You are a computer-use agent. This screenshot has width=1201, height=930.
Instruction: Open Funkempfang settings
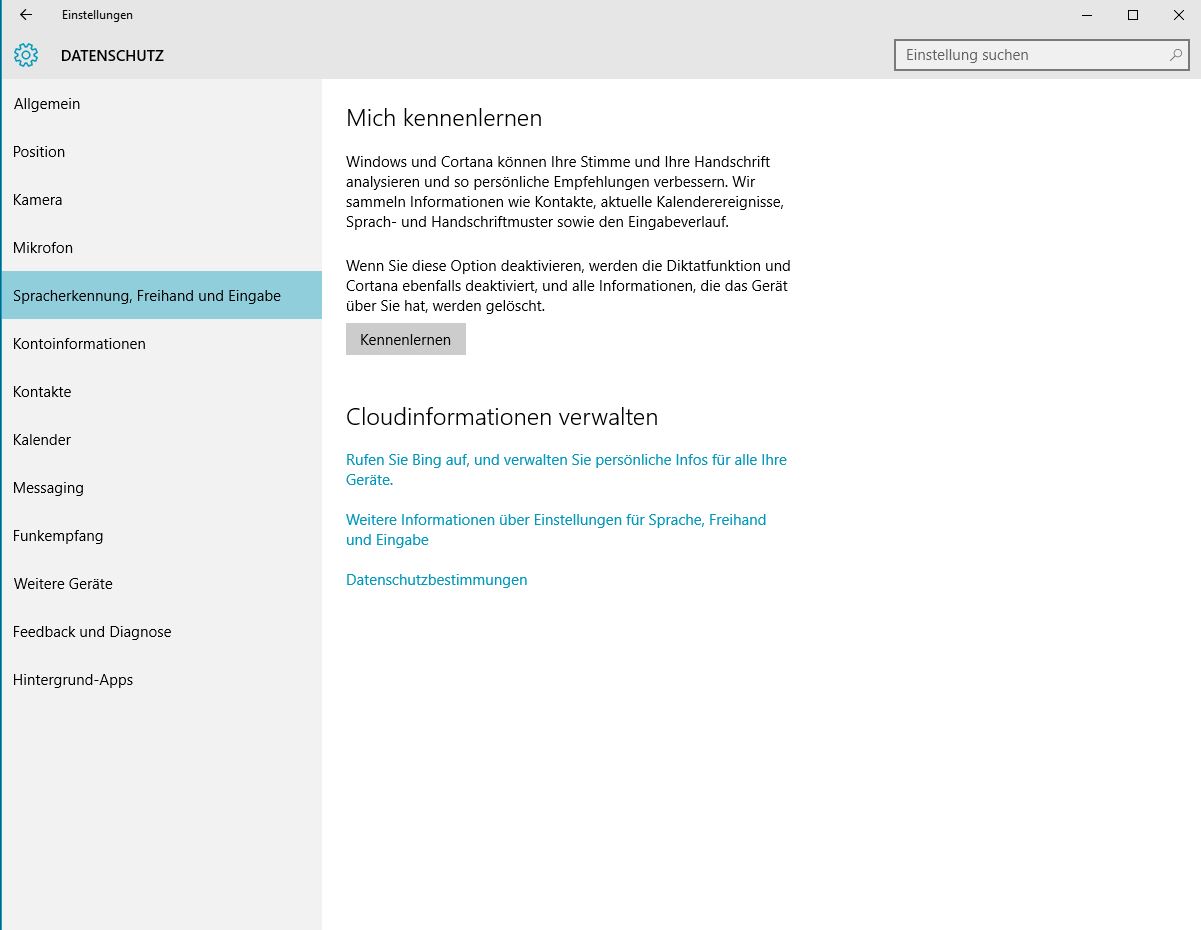[161, 536]
